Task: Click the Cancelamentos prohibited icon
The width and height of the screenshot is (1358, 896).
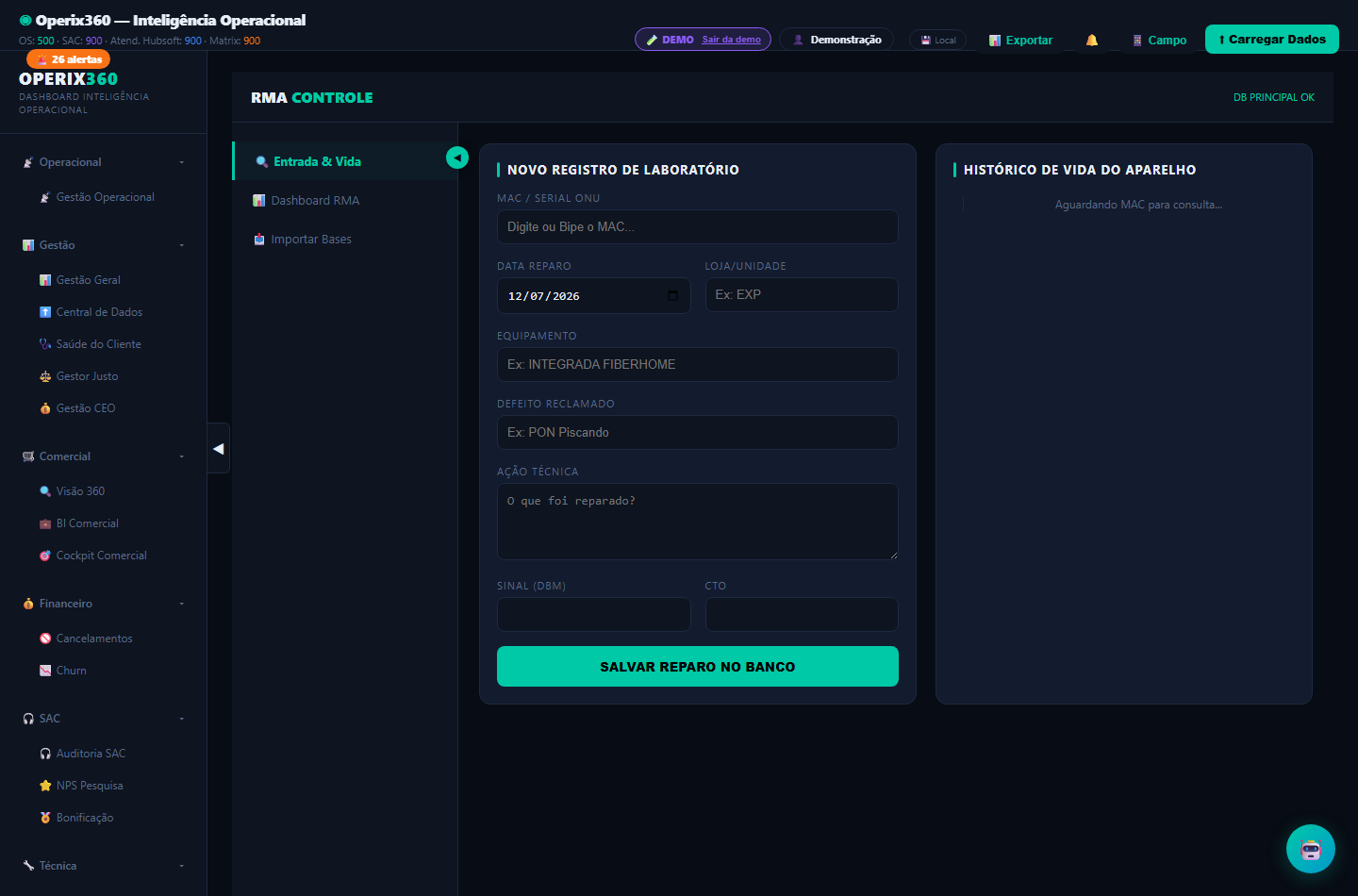Action: click(45, 639)
